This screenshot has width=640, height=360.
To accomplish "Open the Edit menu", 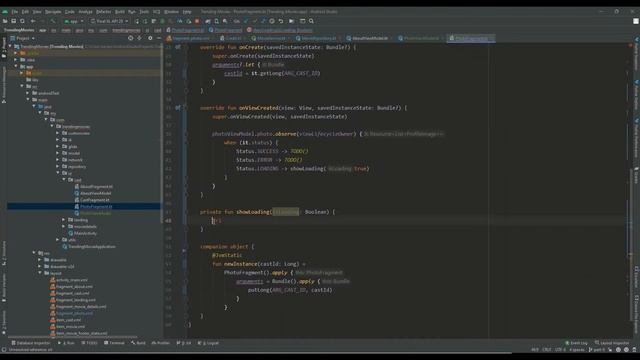I will [x=25, y=12].
